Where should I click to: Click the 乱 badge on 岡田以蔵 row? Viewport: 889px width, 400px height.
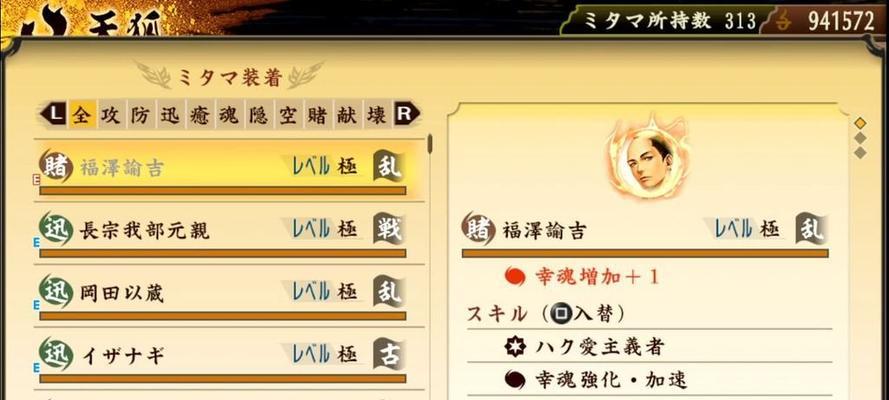pos(389,291)
